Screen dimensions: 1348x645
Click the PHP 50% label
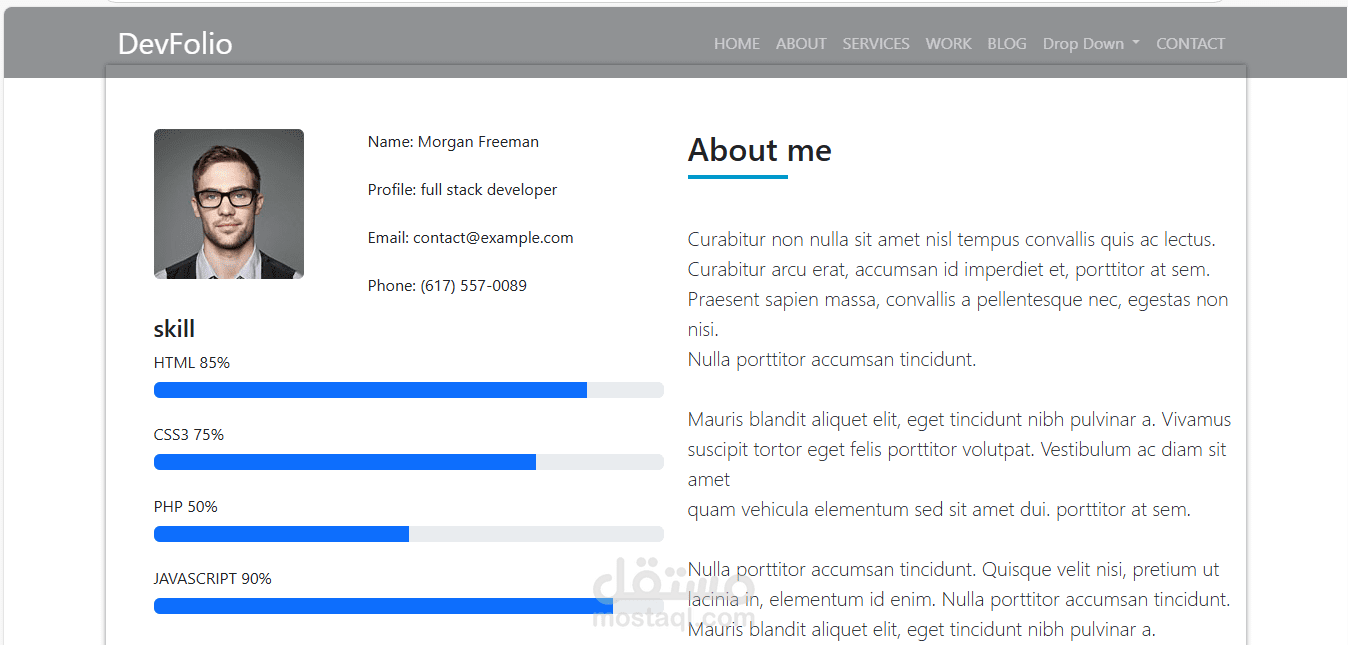[186, 507]
